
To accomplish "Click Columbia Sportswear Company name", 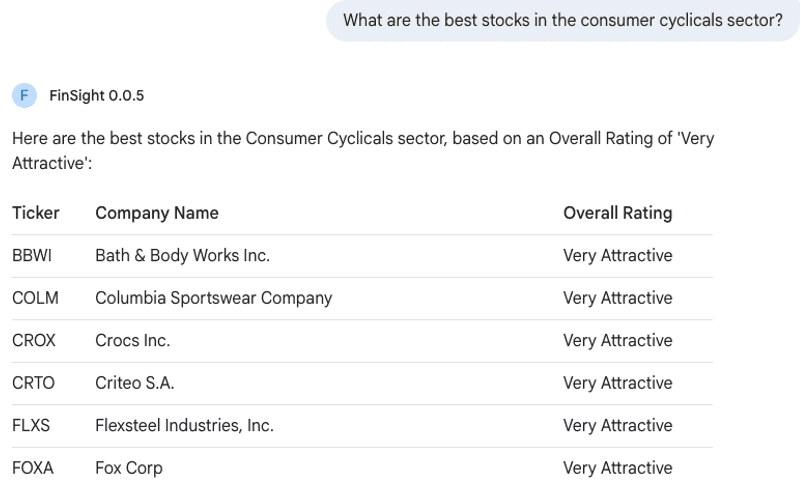I will [x=213, y=298].
